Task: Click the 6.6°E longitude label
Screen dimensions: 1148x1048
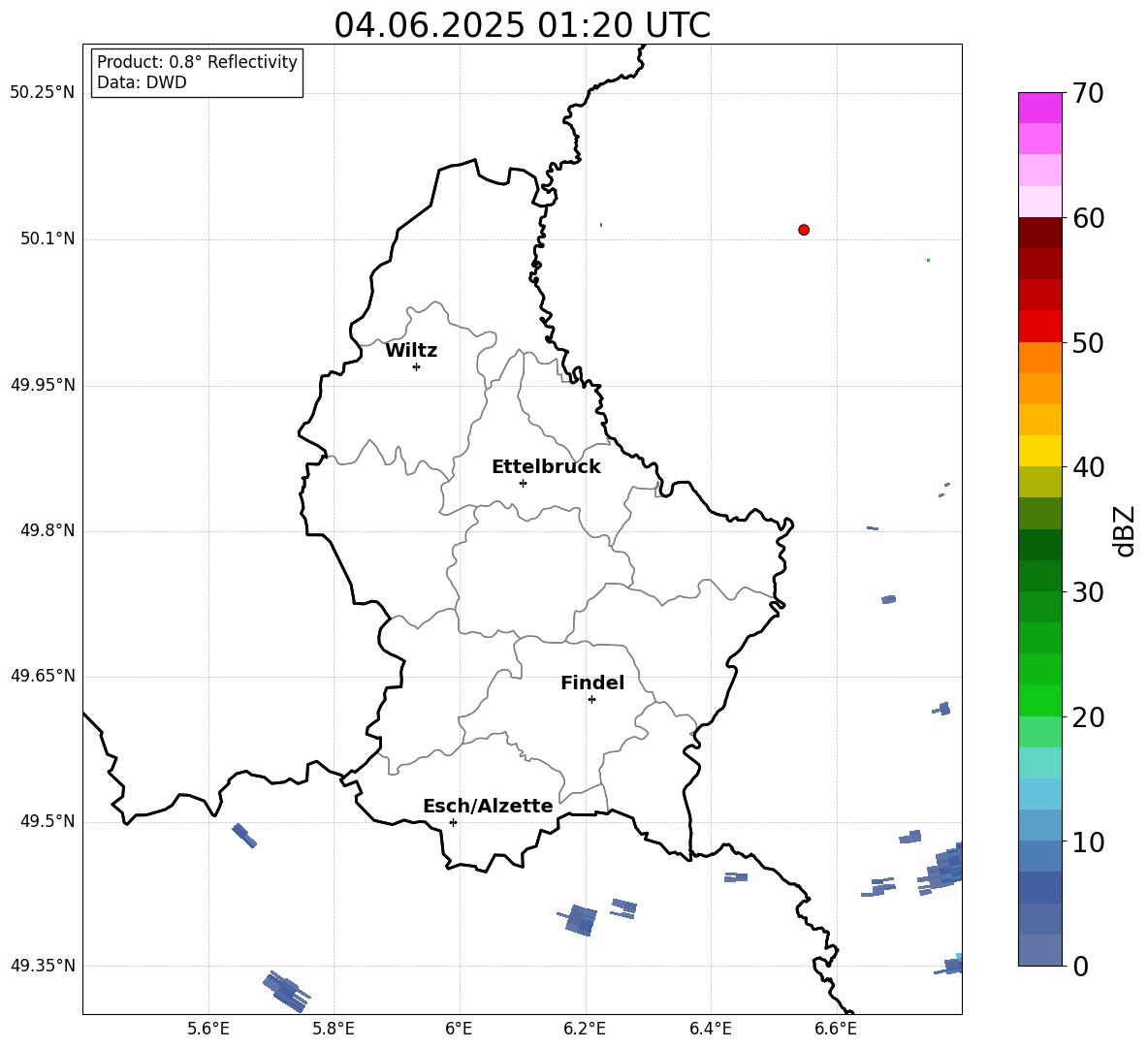Action: tap(836, 1029)
